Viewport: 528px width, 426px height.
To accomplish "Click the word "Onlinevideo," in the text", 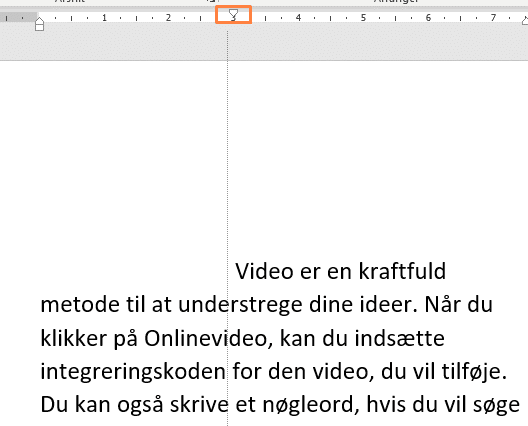I will pos(209,339).
